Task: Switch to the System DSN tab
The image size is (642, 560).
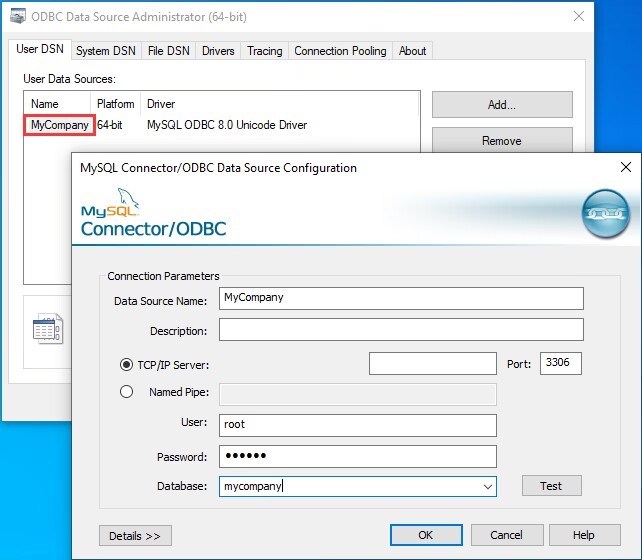Action: pos(106,51)
